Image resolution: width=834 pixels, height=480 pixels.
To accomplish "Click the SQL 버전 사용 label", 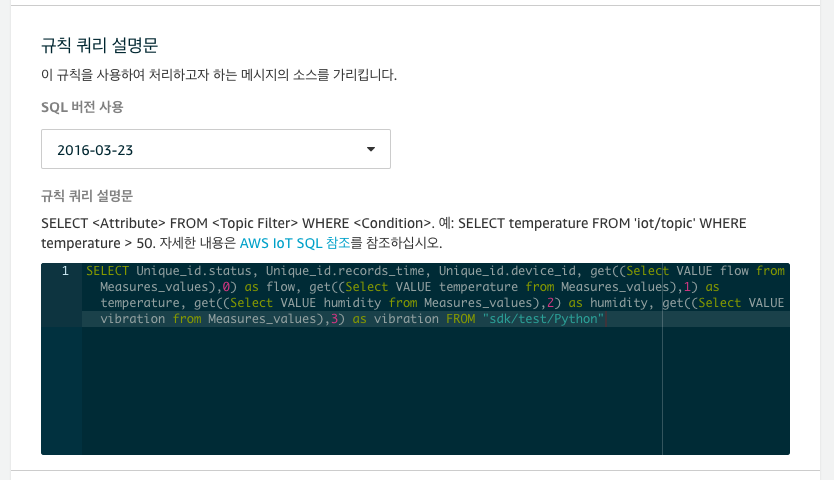I will click(x=82, y=107).
